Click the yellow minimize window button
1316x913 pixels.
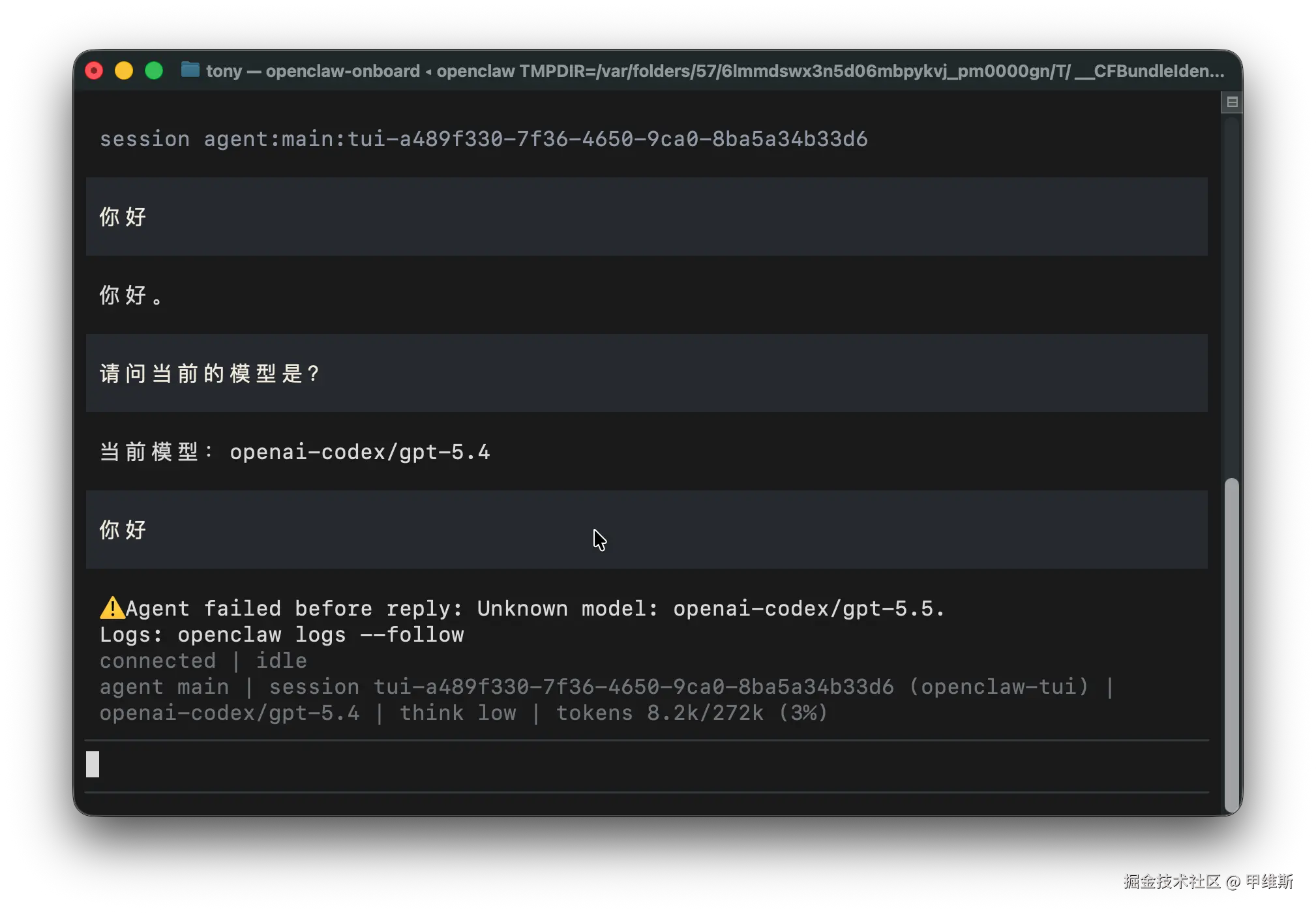124,70
